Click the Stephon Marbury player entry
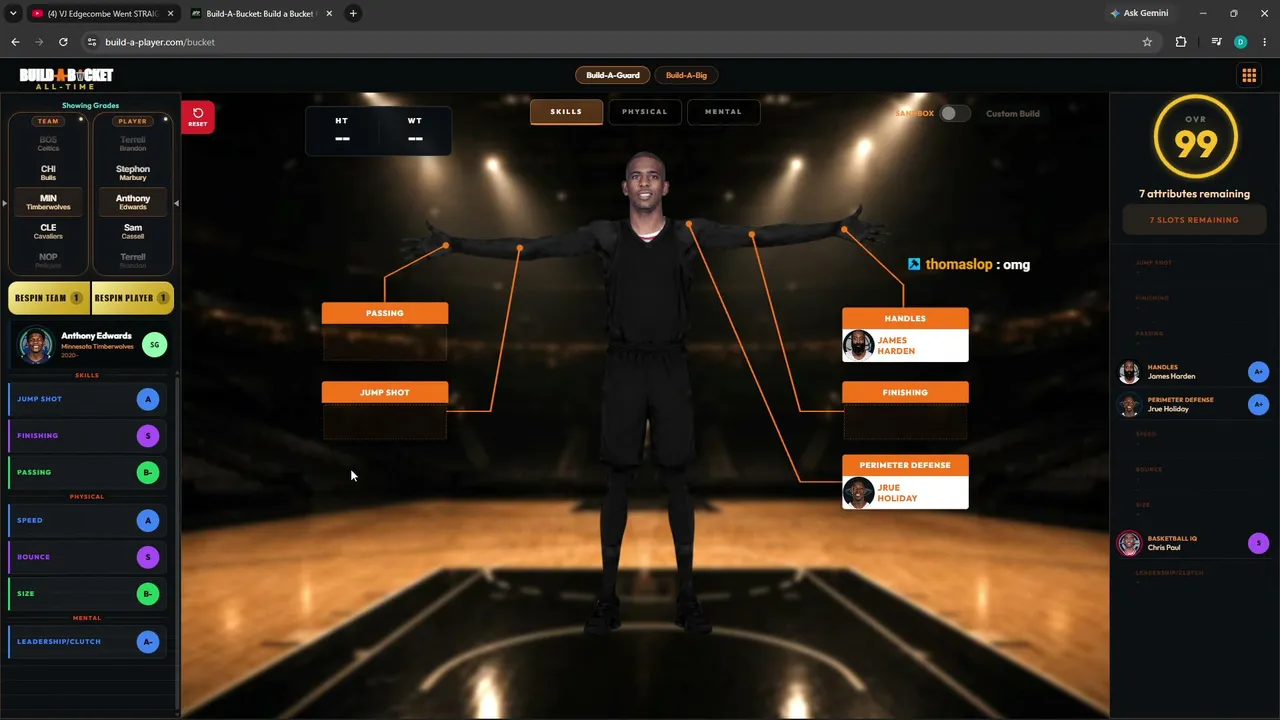1280x720 pixels. point(133,173)
